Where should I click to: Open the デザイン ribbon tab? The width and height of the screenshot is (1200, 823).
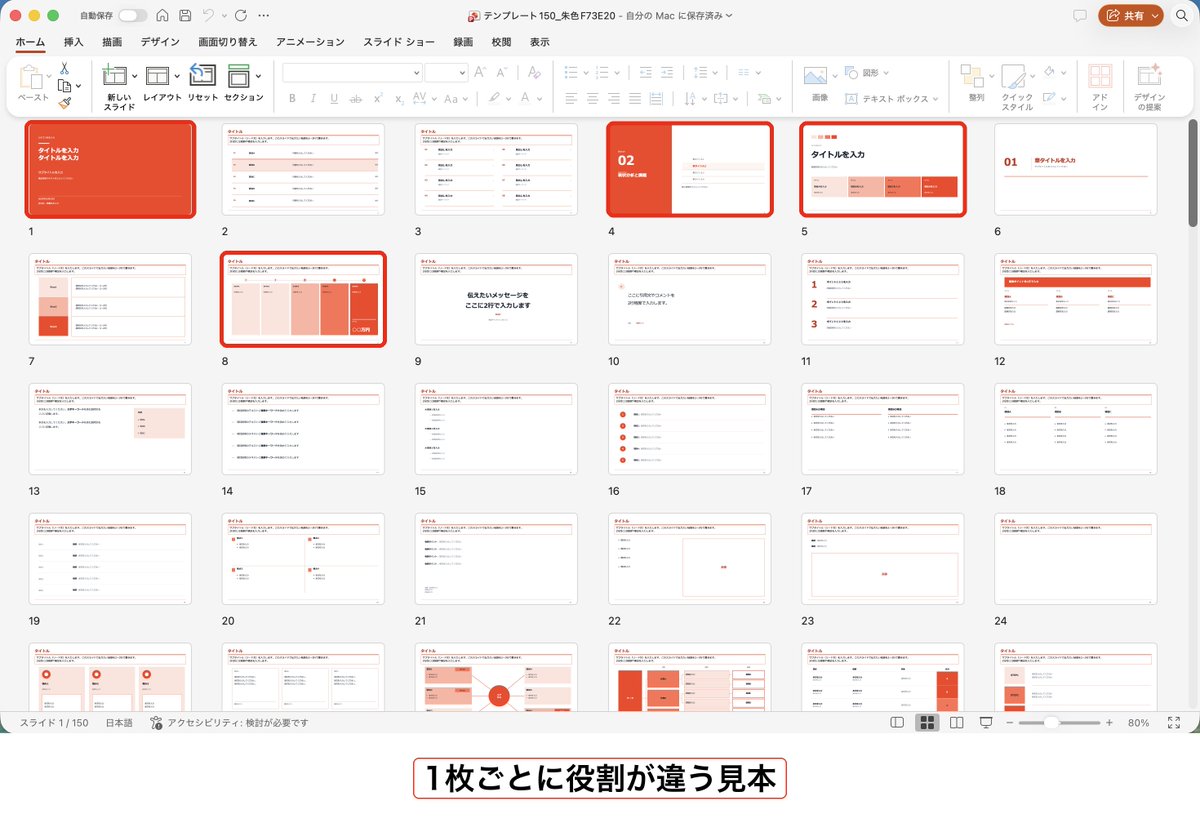160,42
